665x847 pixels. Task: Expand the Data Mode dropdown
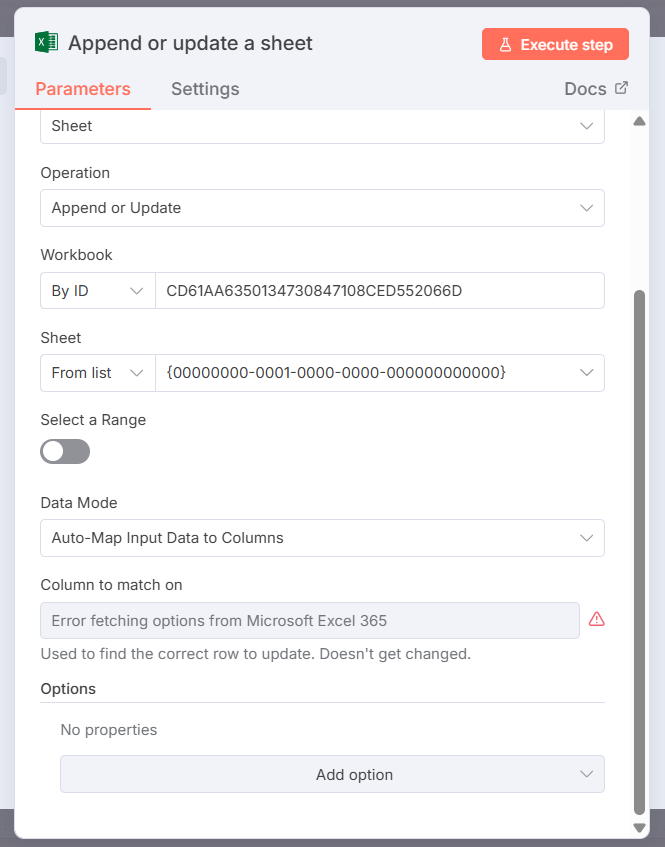(x=322, y=538)
